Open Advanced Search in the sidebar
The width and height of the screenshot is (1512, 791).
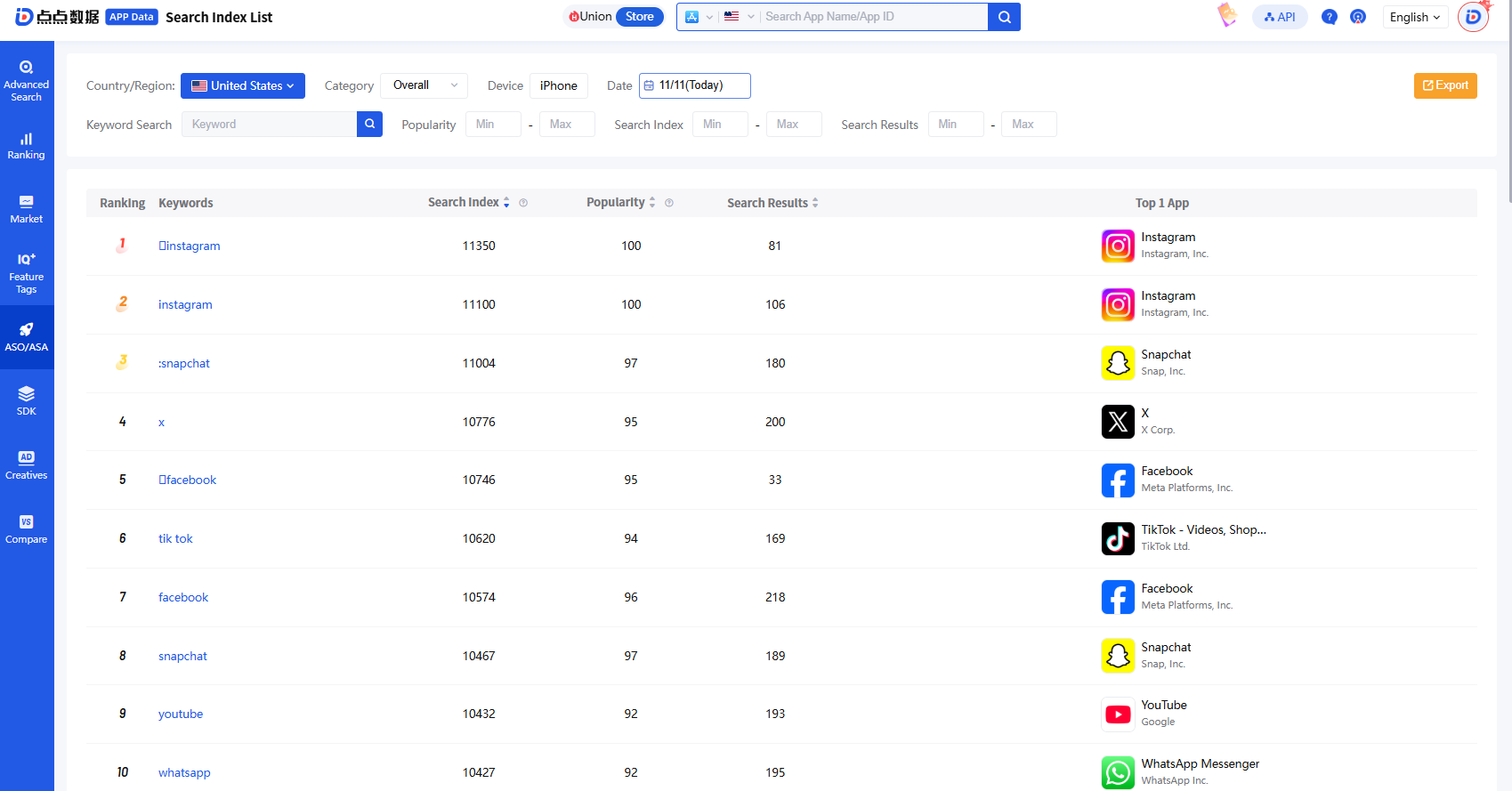[27, 81]
